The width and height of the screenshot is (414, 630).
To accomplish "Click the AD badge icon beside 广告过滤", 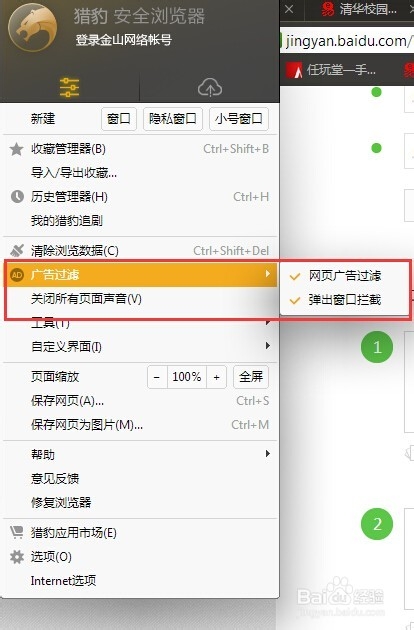I will tap(17, 275).
